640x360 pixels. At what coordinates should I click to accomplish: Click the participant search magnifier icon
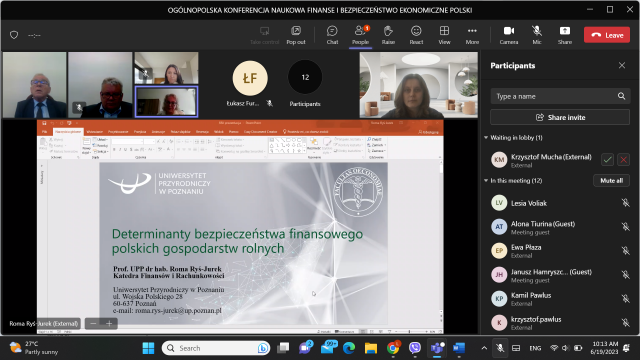tap(621, 96)
